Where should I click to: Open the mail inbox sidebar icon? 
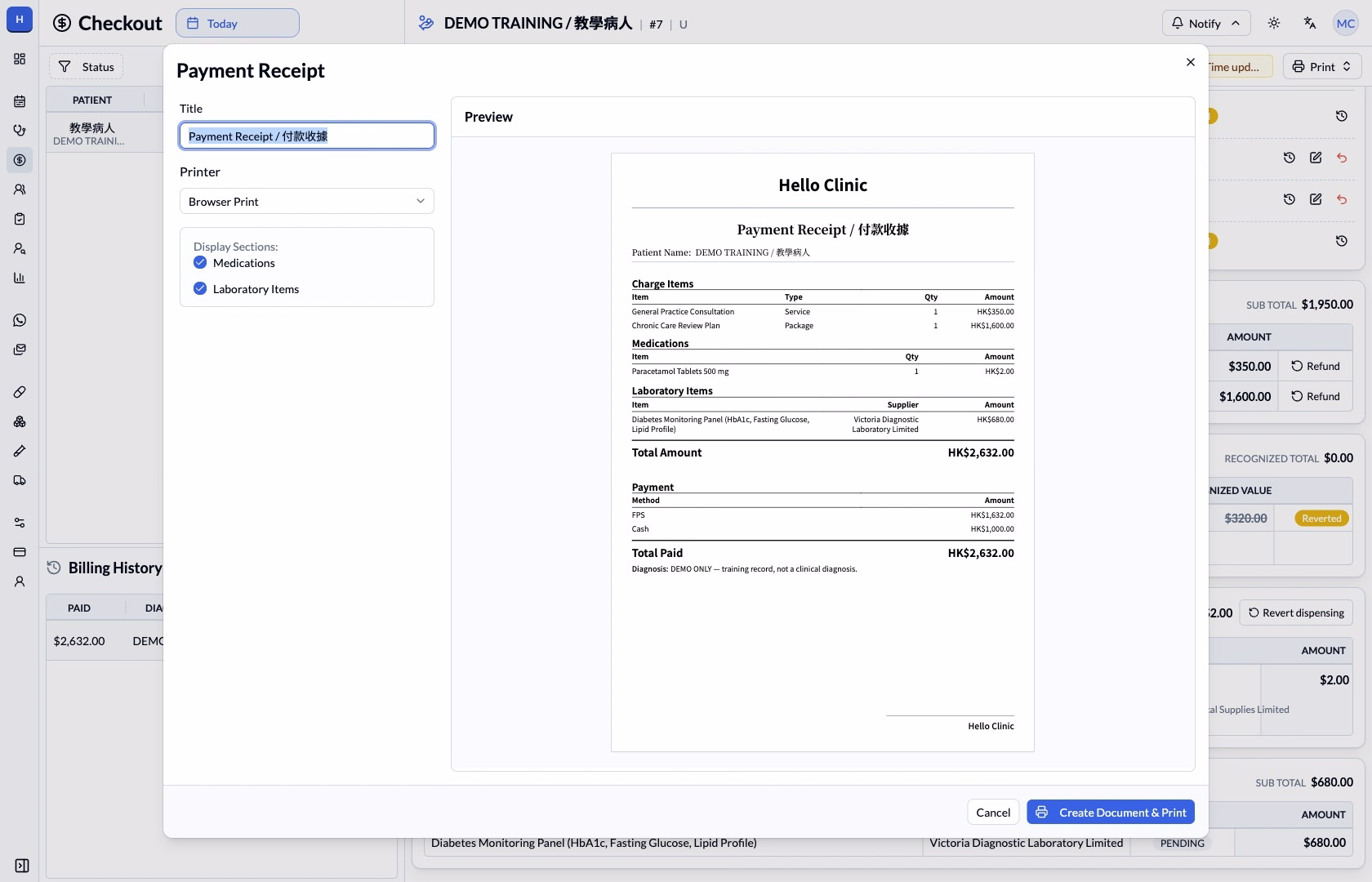point(20,350)
